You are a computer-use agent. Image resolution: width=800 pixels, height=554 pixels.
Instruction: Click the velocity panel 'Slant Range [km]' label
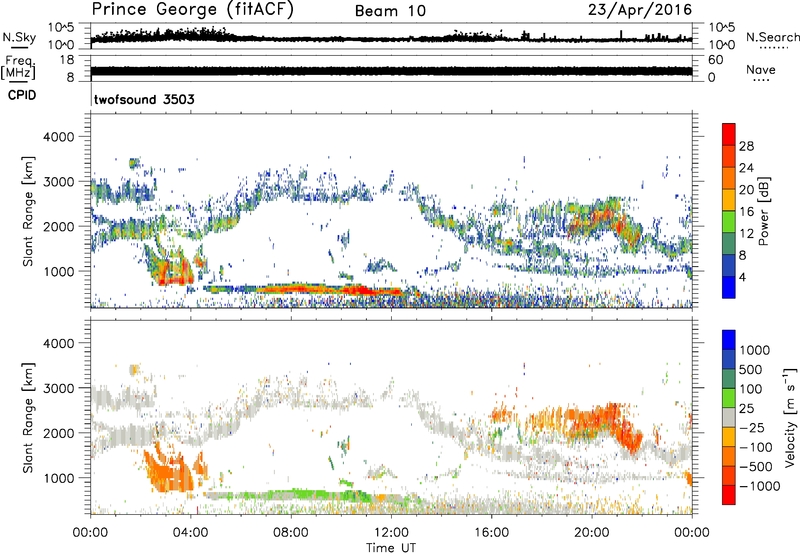point(28,418)
